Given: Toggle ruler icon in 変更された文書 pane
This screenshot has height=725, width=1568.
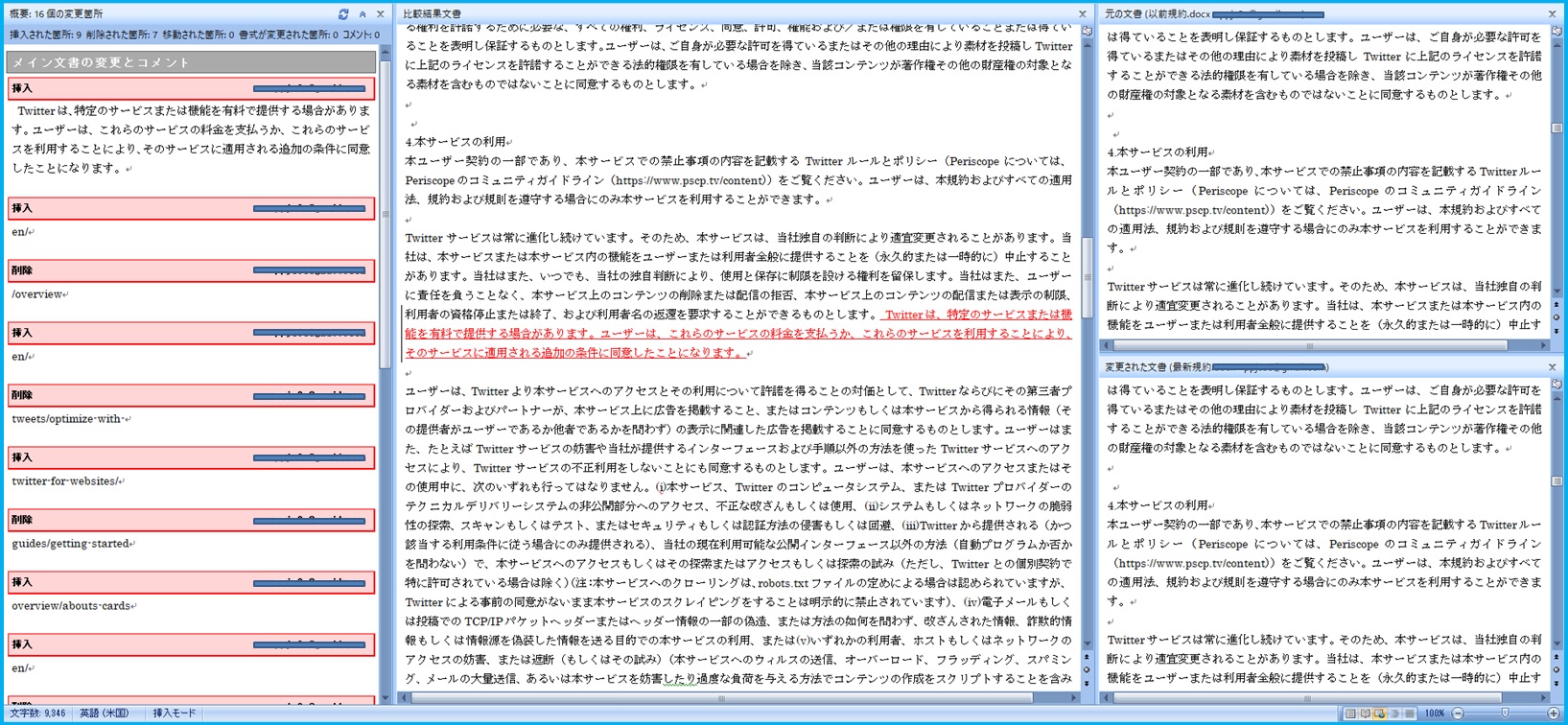Looking at the screenshot, I should 1556,385.
